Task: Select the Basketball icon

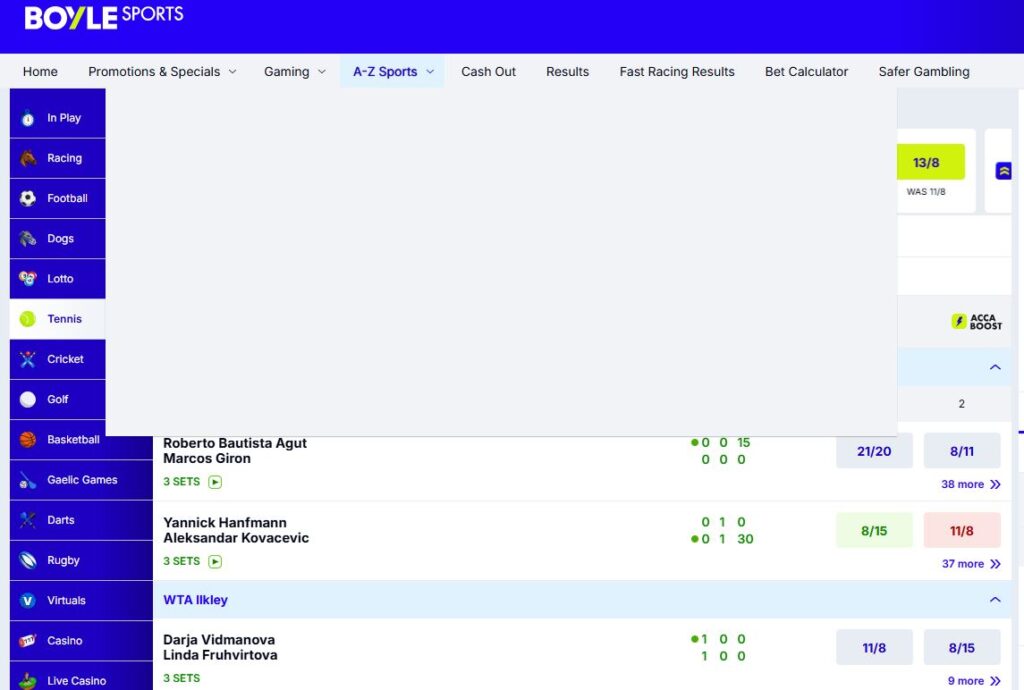Action: click(27, 440)
